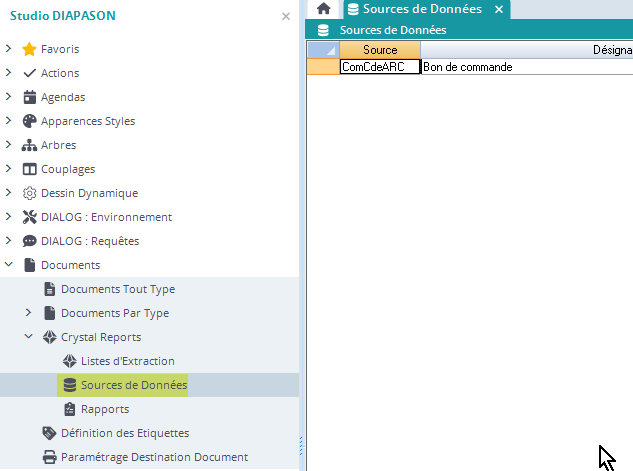
Task: Click the Arbres hierarchy icon
Action: click(29, 145)
